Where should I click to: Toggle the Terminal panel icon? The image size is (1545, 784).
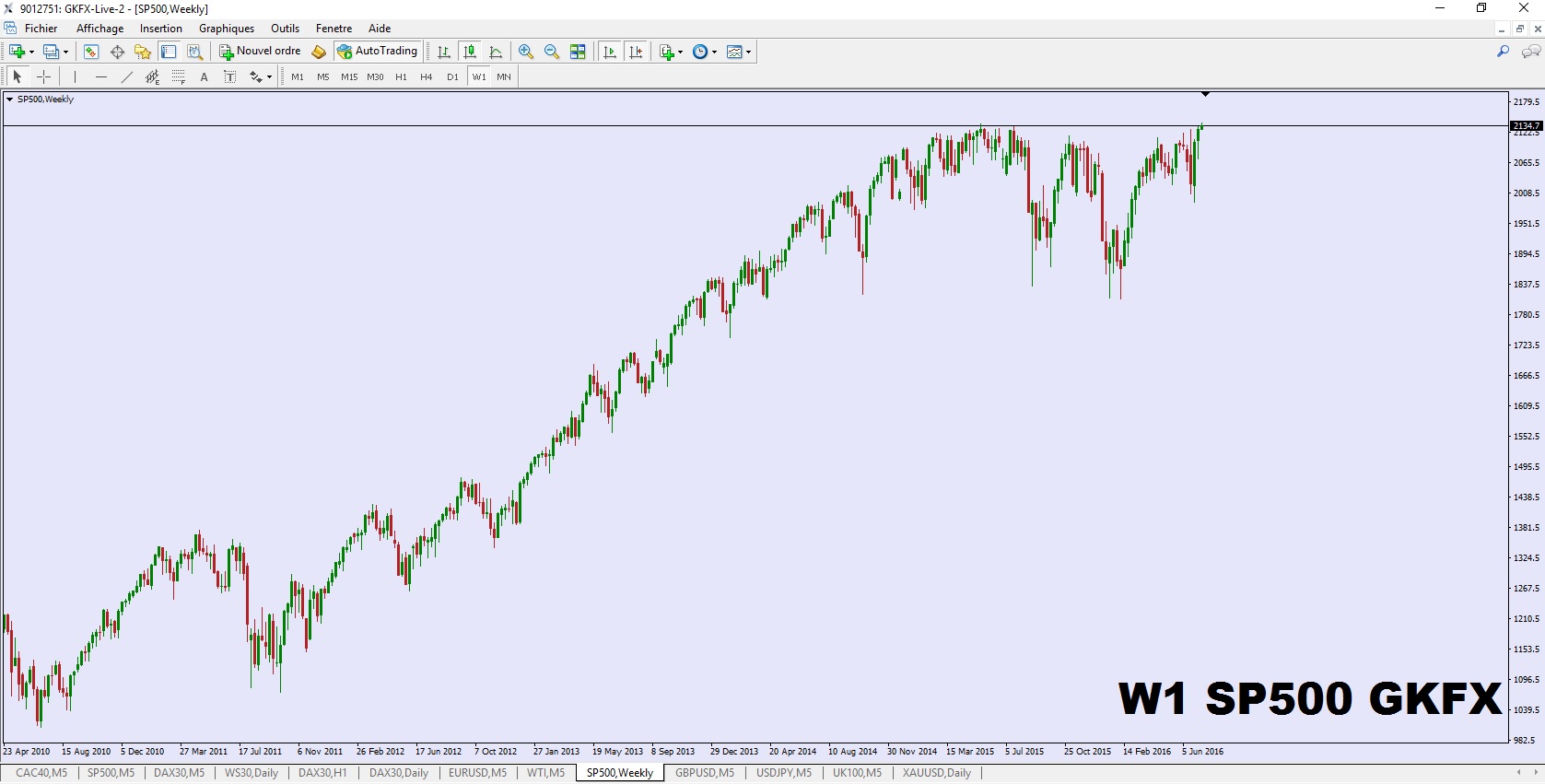tap(169, 52)
